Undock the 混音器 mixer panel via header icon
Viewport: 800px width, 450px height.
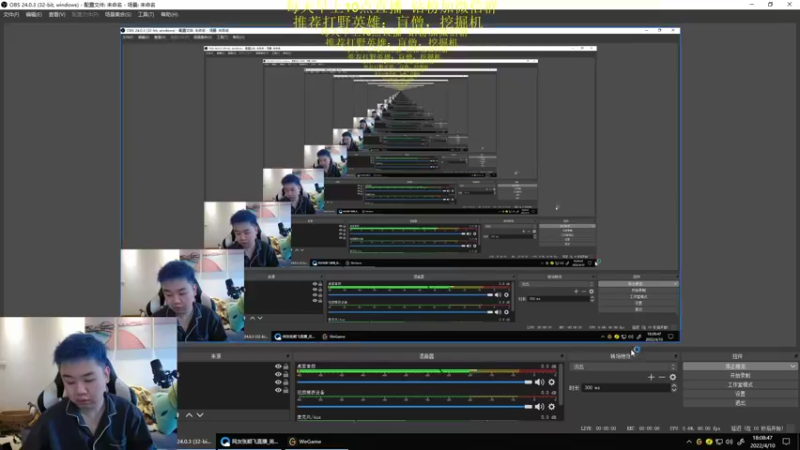click(562, 356)
